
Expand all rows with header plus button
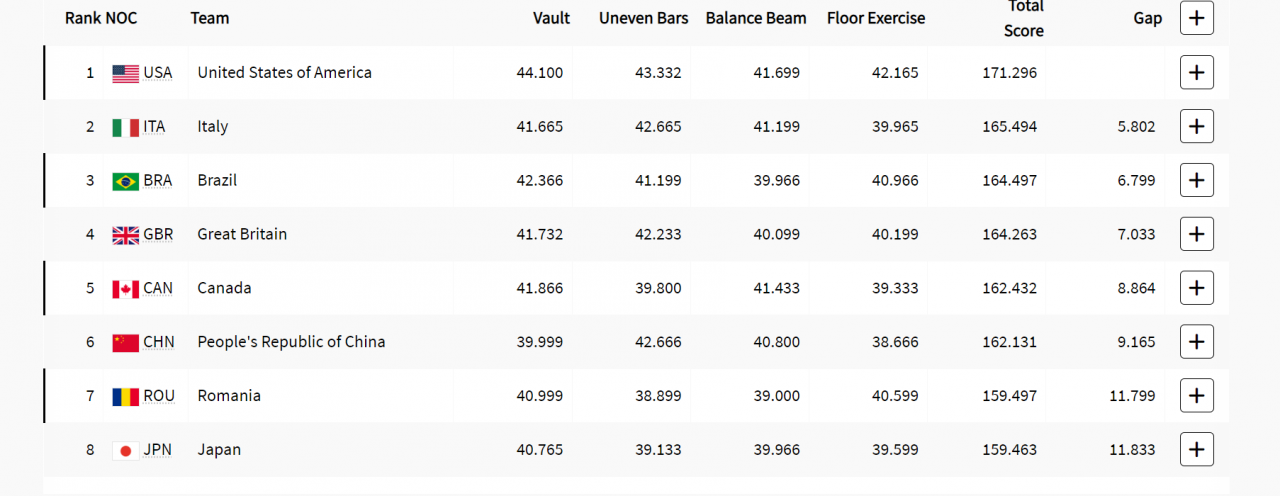[1197, 18]
